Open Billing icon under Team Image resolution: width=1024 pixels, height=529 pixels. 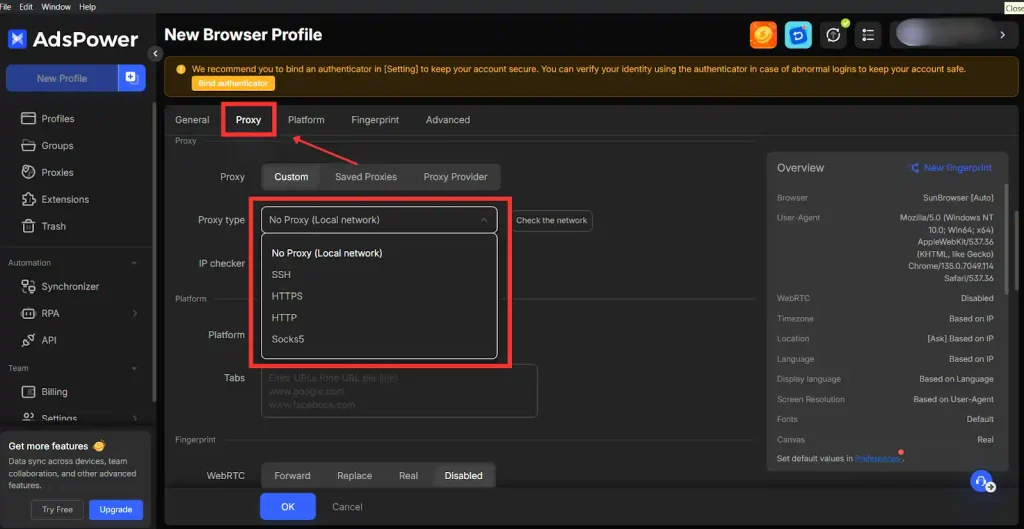pos(28,392)
